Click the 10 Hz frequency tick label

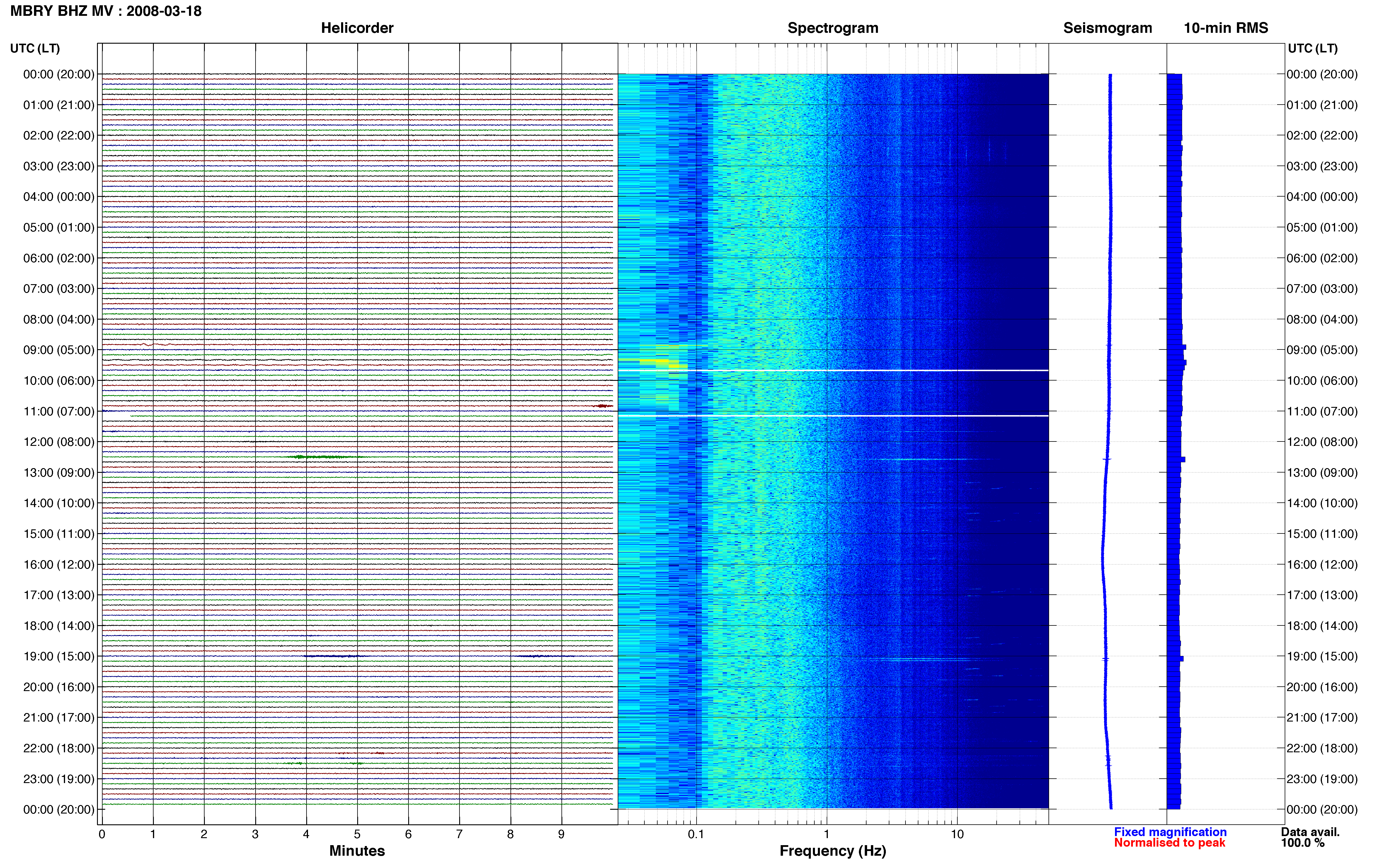tap(957, 834)
